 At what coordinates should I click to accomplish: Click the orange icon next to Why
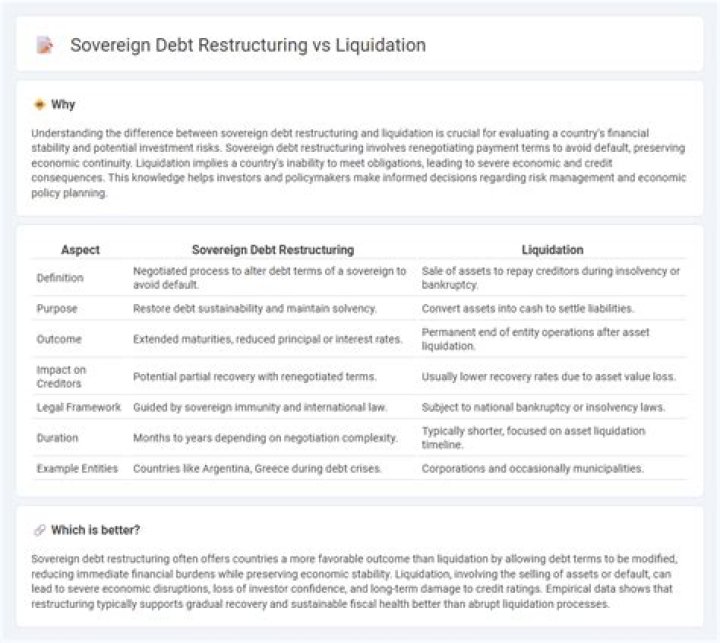point(39,104)
